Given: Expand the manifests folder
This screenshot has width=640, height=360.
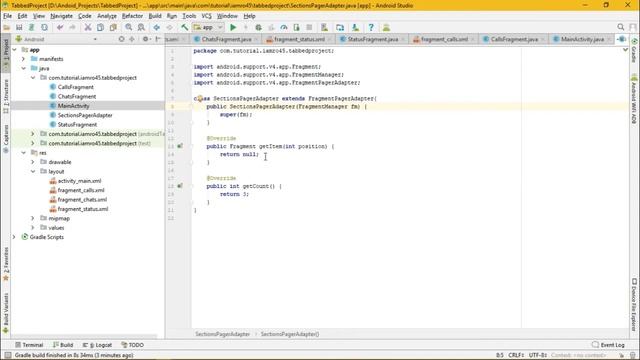Looking at the screenshot, I should pos(23,59).
